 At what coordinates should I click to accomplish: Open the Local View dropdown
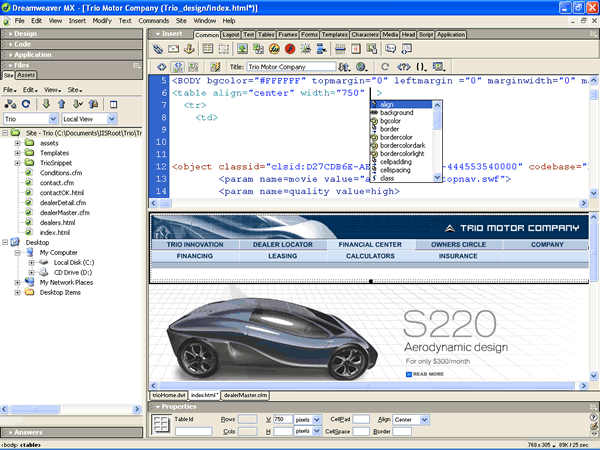[111, 119]
